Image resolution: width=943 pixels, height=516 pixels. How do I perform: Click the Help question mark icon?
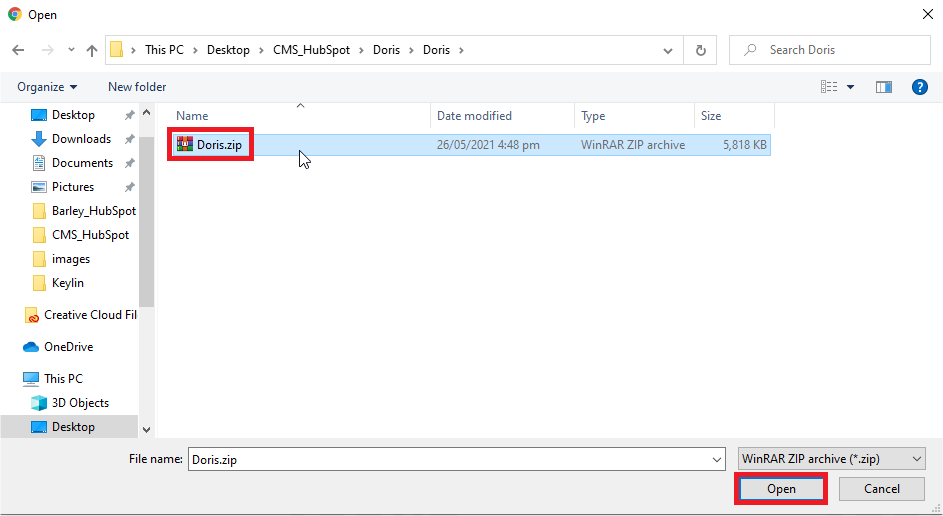coord(920,87)
